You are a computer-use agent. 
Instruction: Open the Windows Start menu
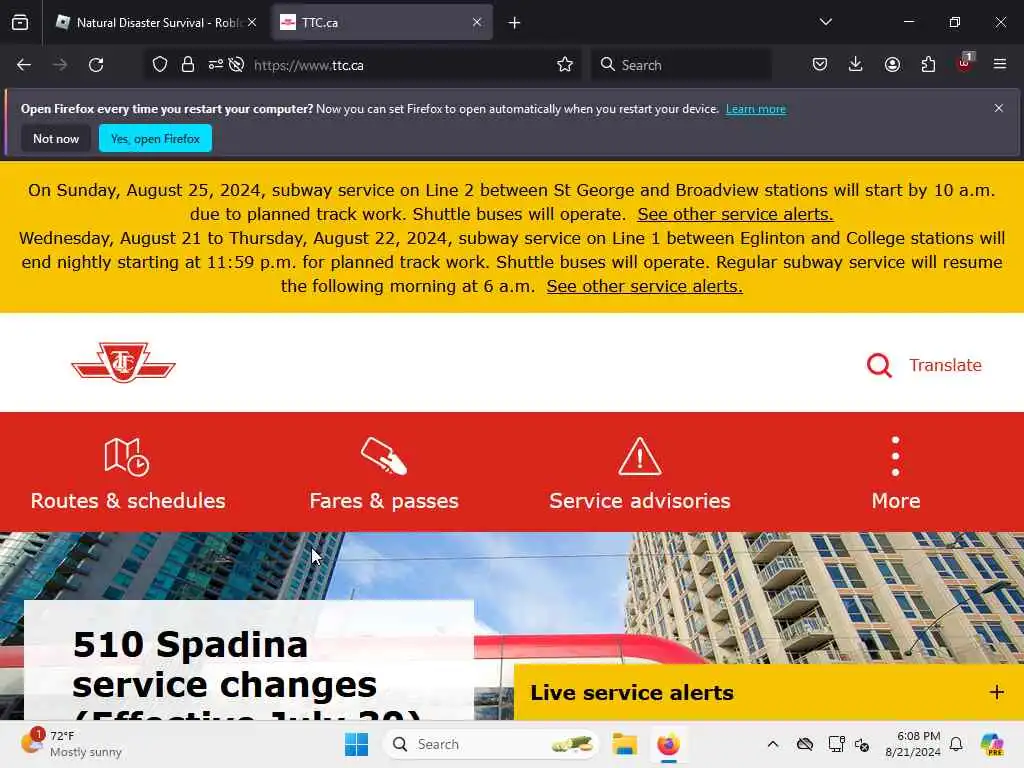coord(357,744)
